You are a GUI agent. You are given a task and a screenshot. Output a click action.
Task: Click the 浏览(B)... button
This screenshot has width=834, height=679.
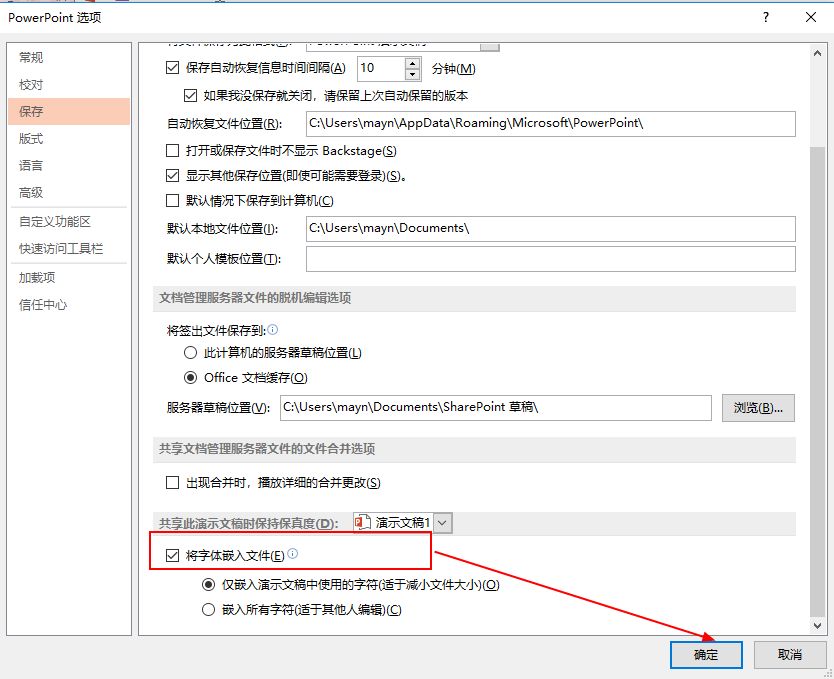point(758,408)
